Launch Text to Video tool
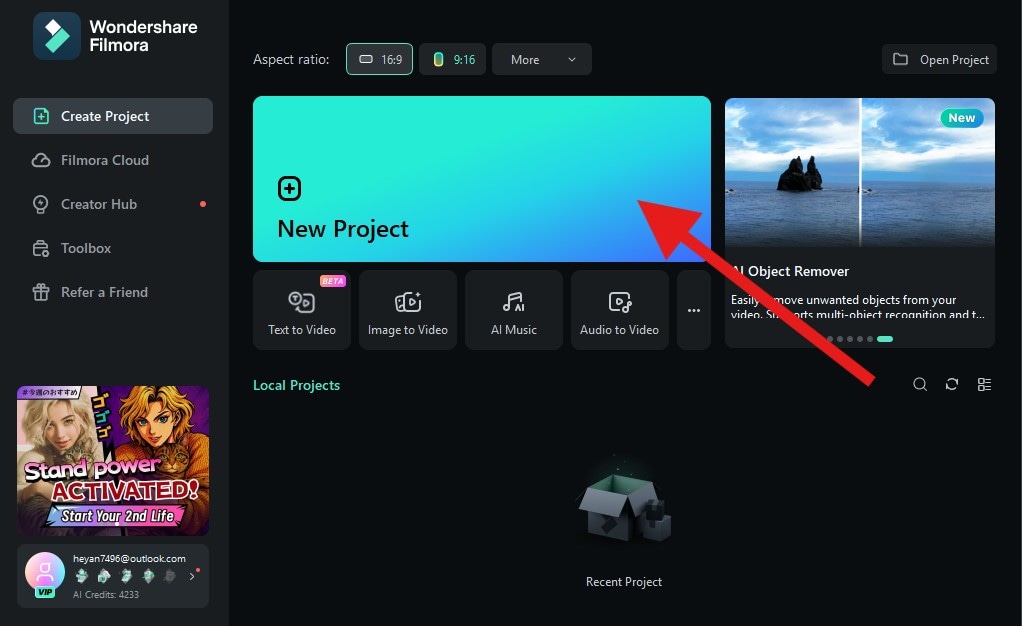This screenshot has height=626, width=1022. pos(302,310)
